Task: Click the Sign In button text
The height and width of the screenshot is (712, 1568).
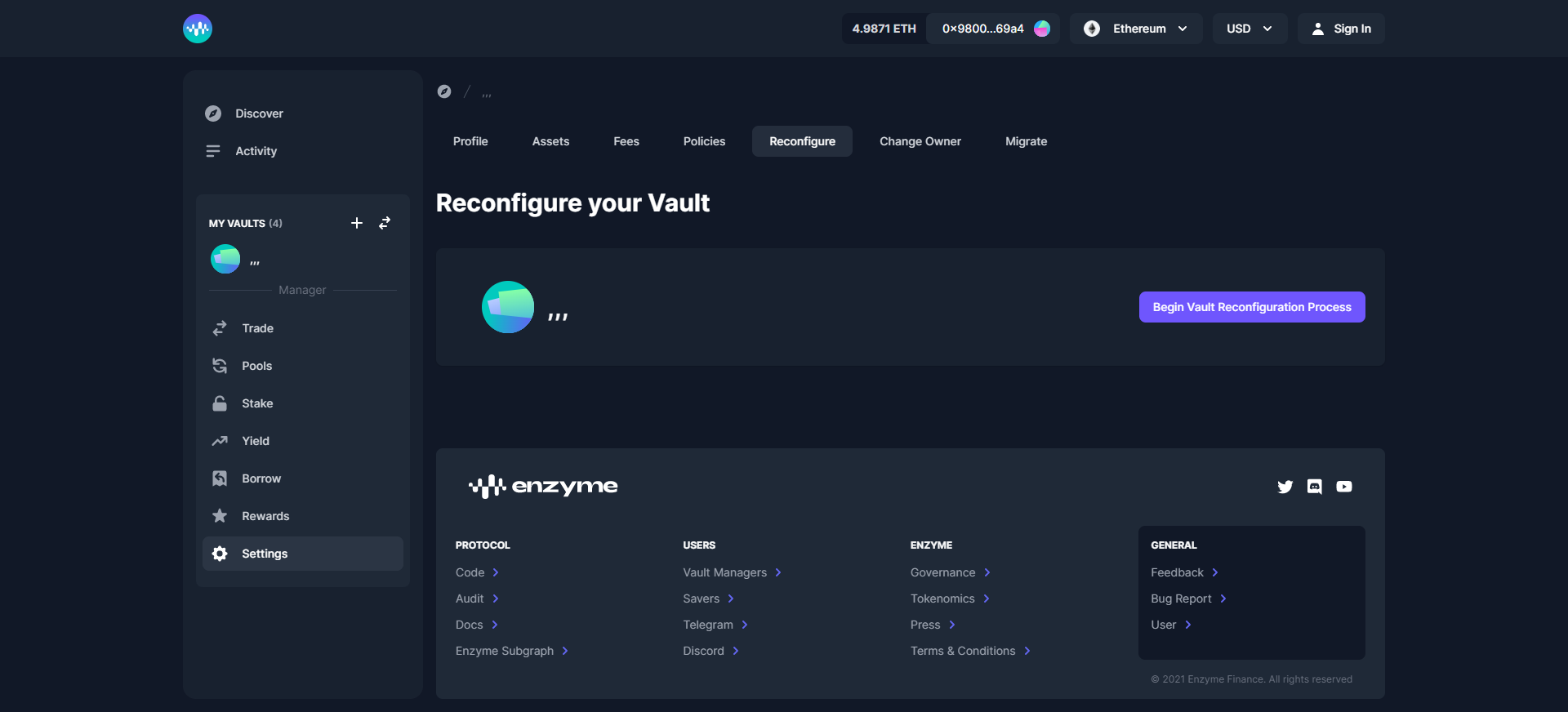Action: [x=1352, y=29]
